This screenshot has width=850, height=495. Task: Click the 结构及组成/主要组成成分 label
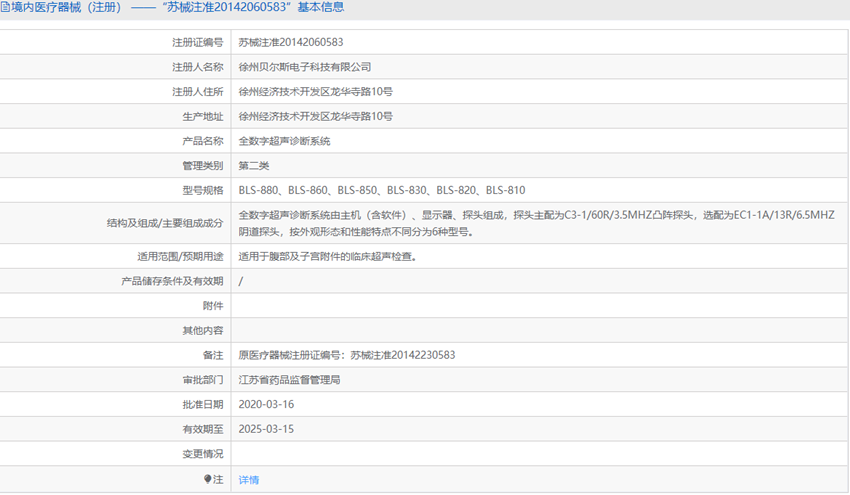point(165,223)
